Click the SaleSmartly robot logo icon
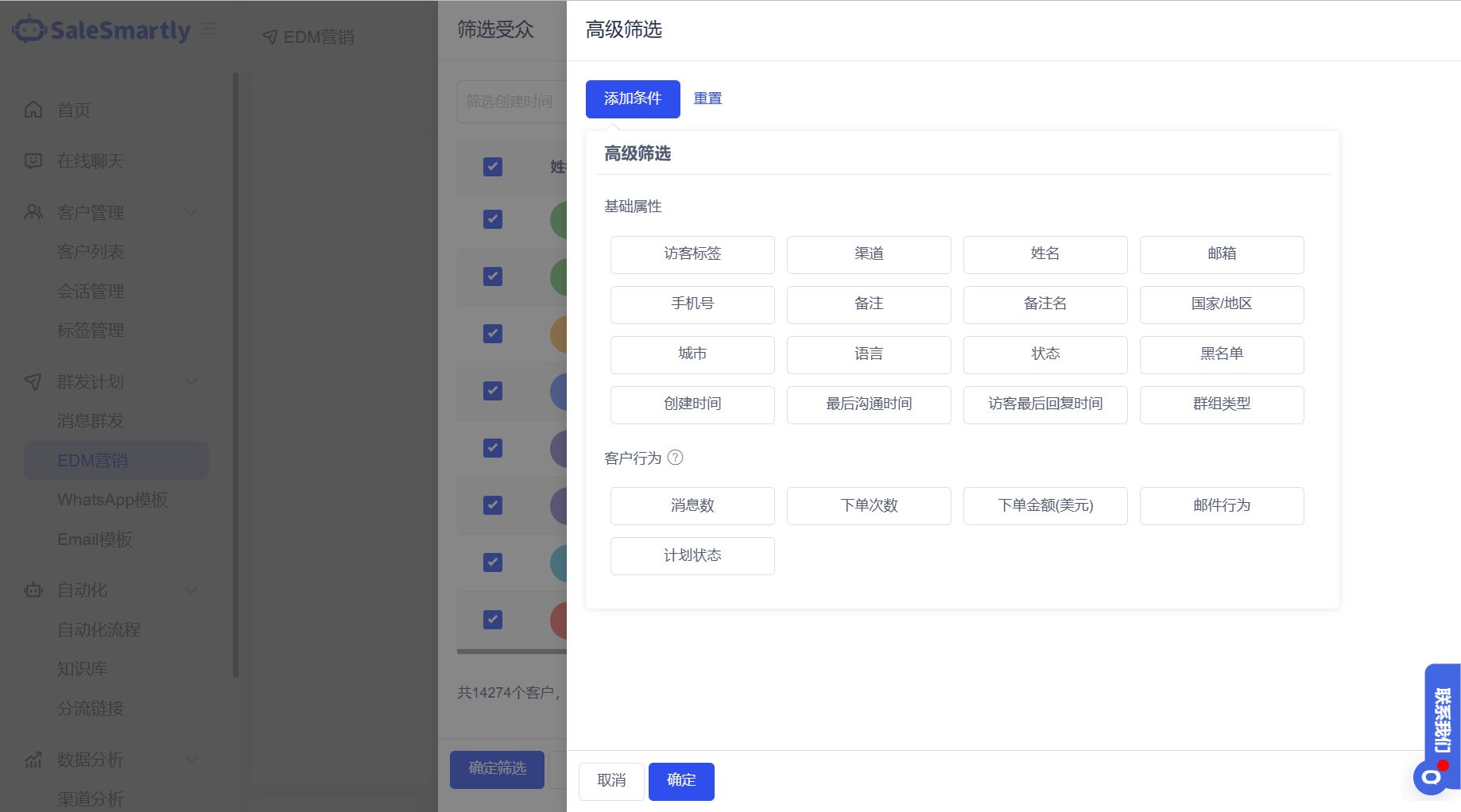Viewport: 1461px width, 812px height. [29, 29]
